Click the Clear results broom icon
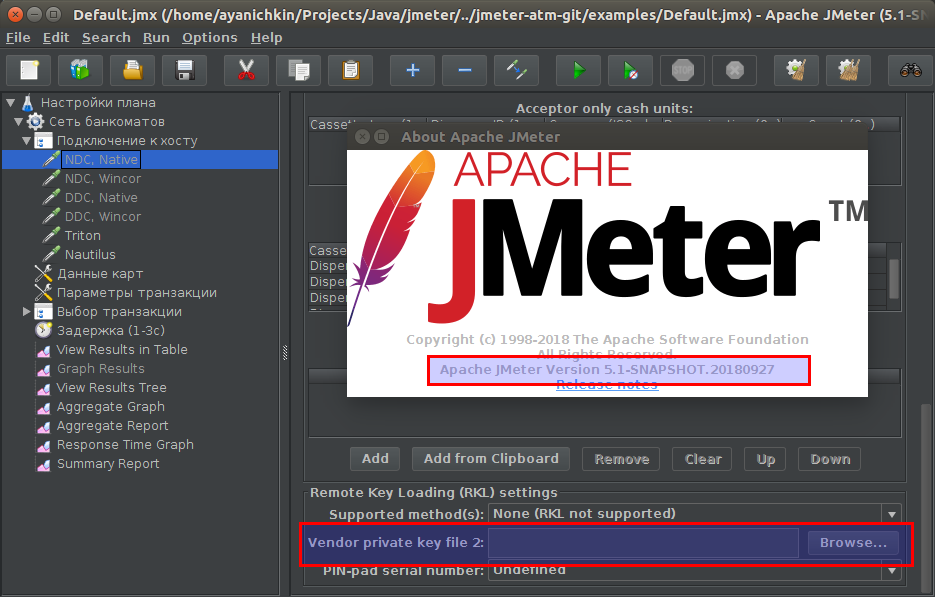Image resolution: width=935 pixels, height=597 pixels. (x=797, y=70)
